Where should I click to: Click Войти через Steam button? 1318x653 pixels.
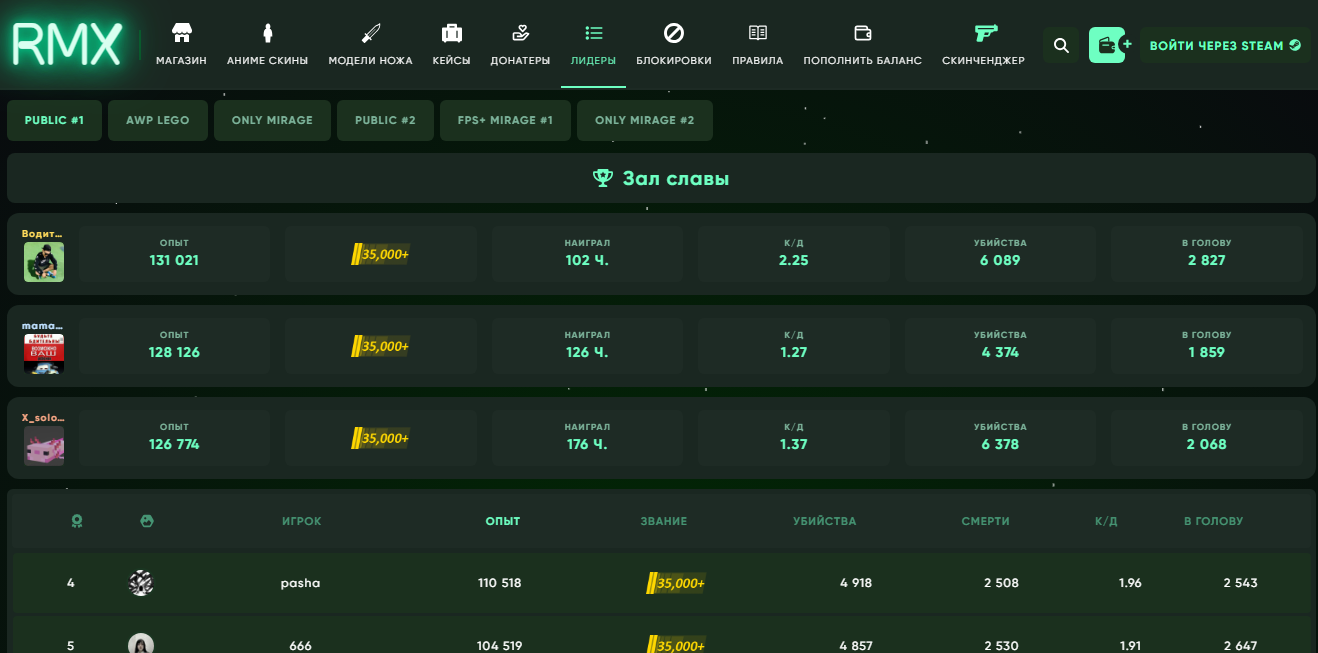tap(1224, 45)
